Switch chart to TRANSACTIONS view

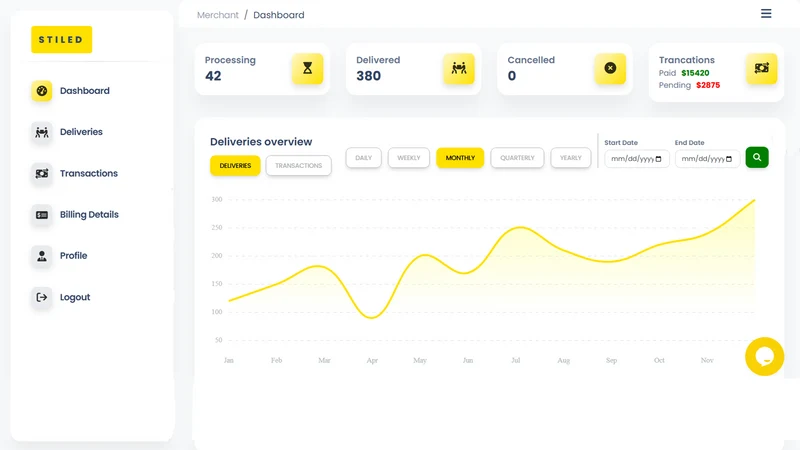tap(298, 166)
